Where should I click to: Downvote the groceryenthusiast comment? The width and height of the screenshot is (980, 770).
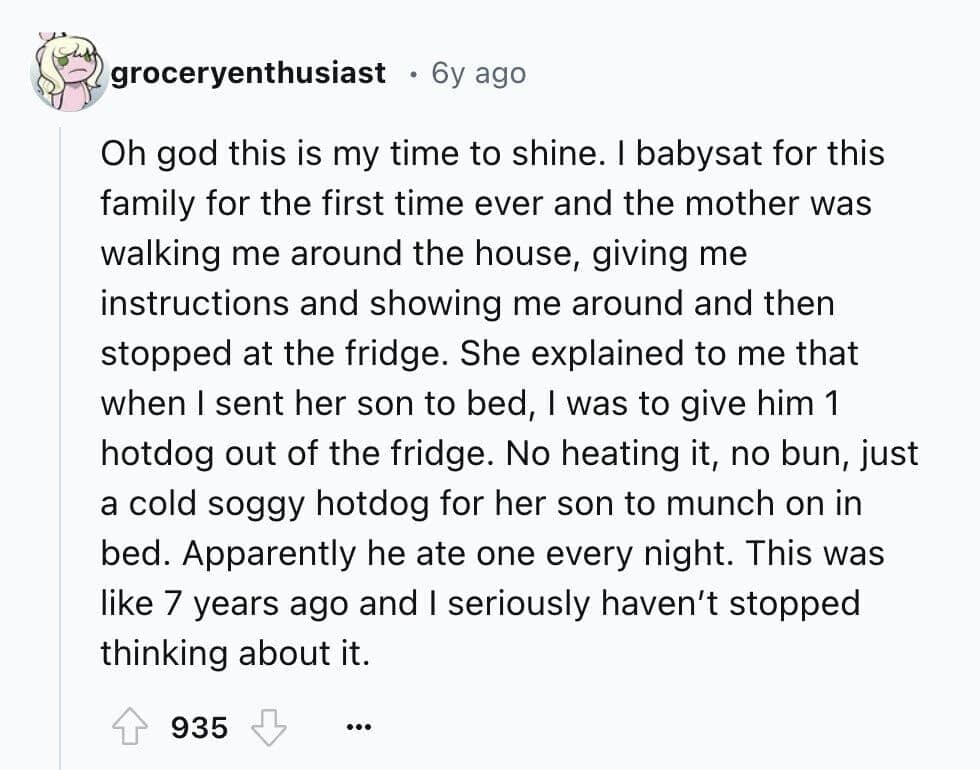click(268, 727)
